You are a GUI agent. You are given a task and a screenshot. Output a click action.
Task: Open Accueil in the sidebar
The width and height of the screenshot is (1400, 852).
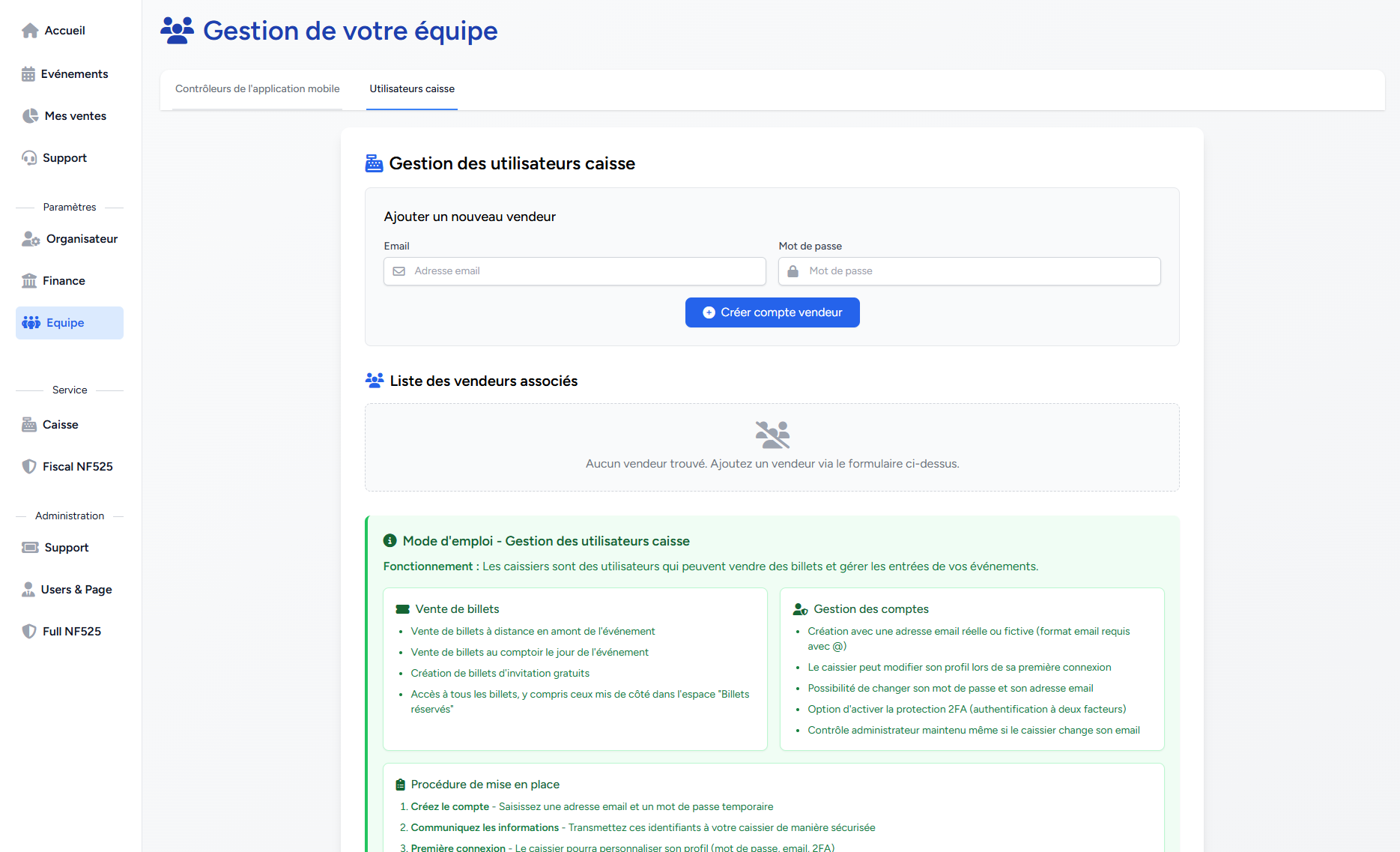click(70, 31)
